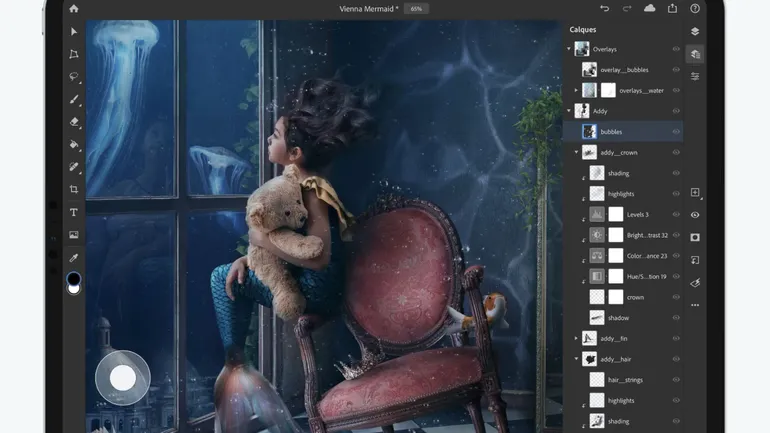Tap the touch shortcut circle

point(123,378)
